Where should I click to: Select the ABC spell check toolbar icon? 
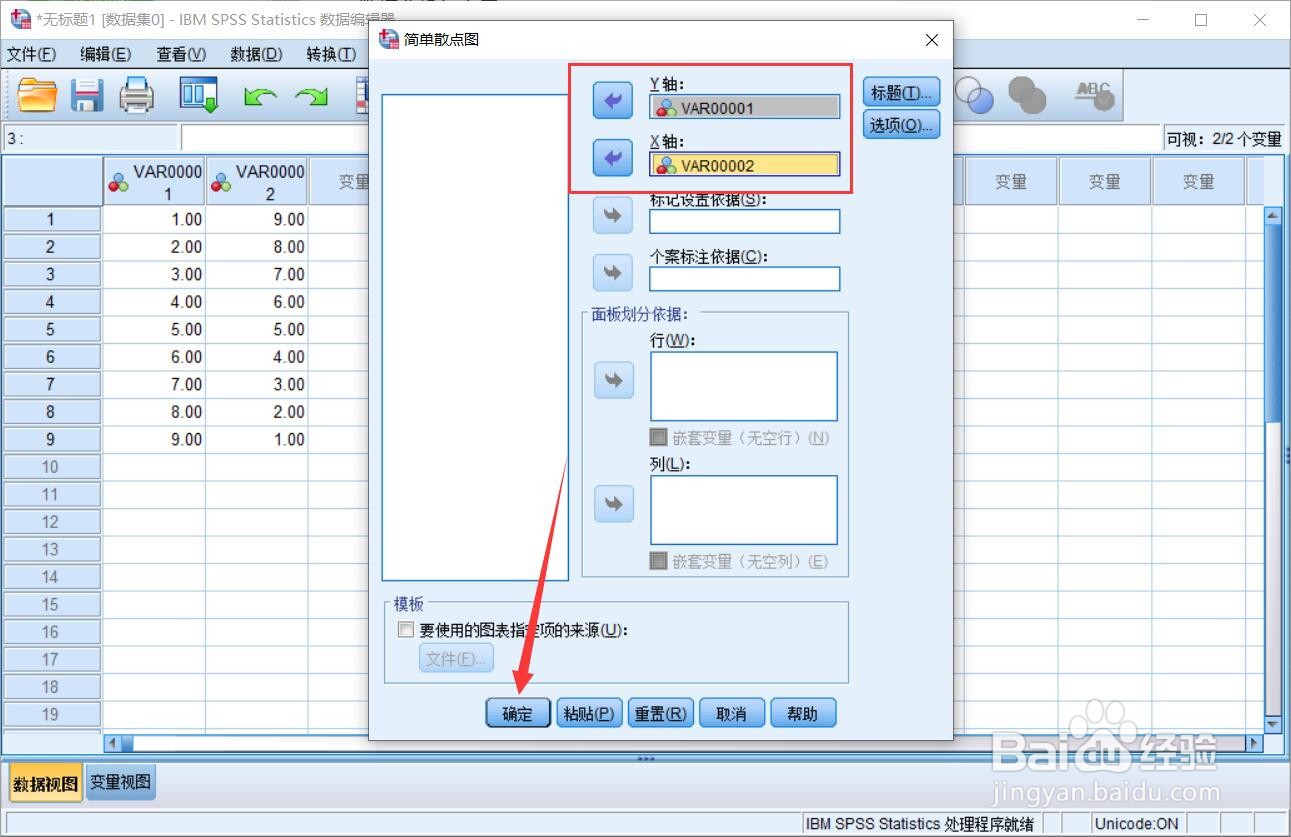(x=1095, y=95)
